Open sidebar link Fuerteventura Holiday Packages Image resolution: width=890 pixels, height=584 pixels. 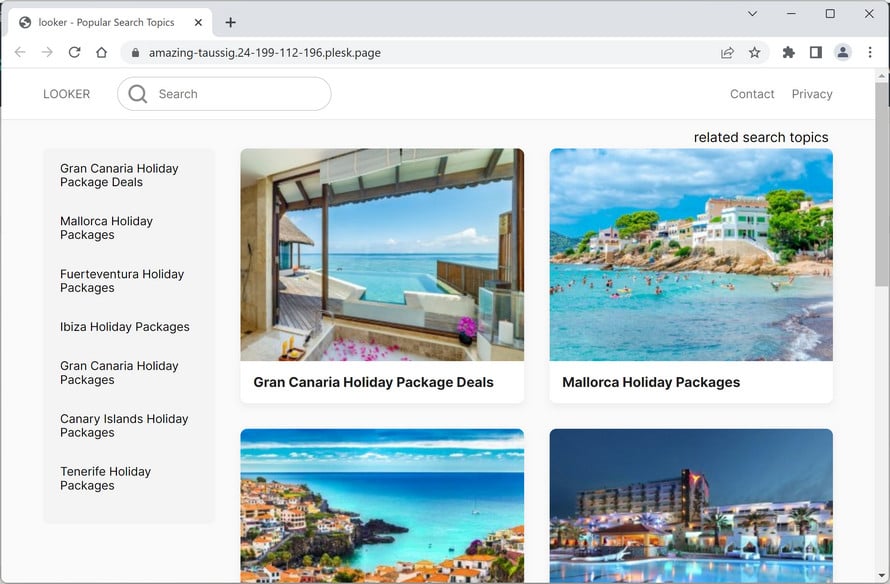pyautogui.click(x=122, y=281)
